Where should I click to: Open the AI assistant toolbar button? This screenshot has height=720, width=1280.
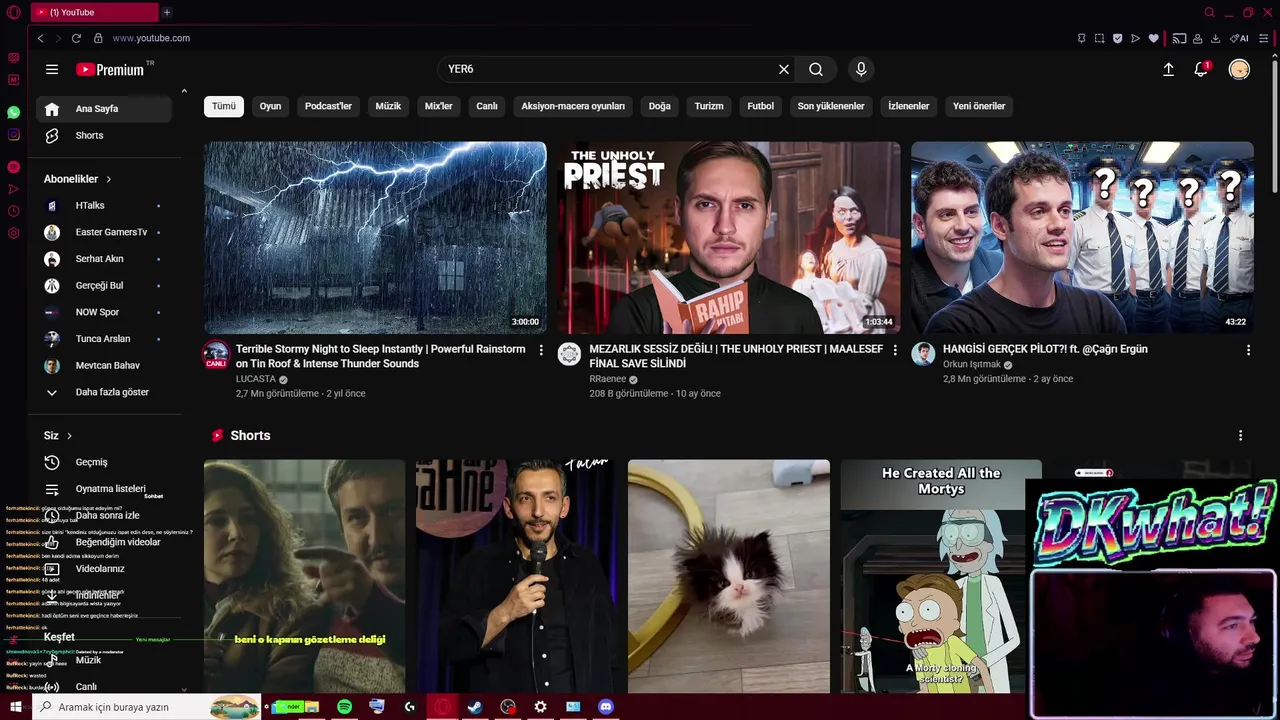pos(1239,38)
